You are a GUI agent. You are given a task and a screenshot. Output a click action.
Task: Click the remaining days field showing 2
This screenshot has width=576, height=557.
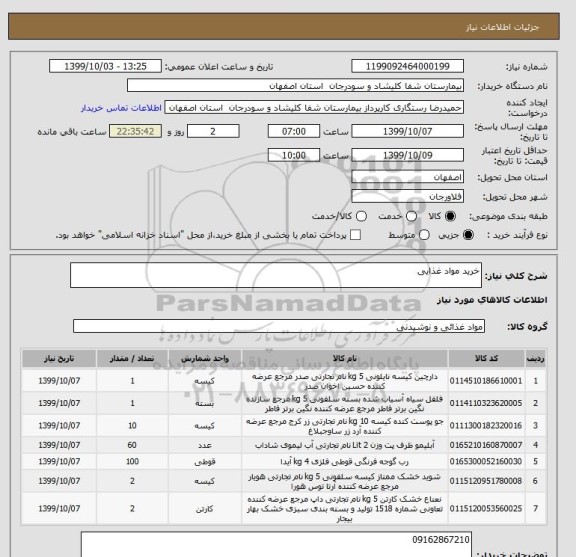tap(213, 132)
